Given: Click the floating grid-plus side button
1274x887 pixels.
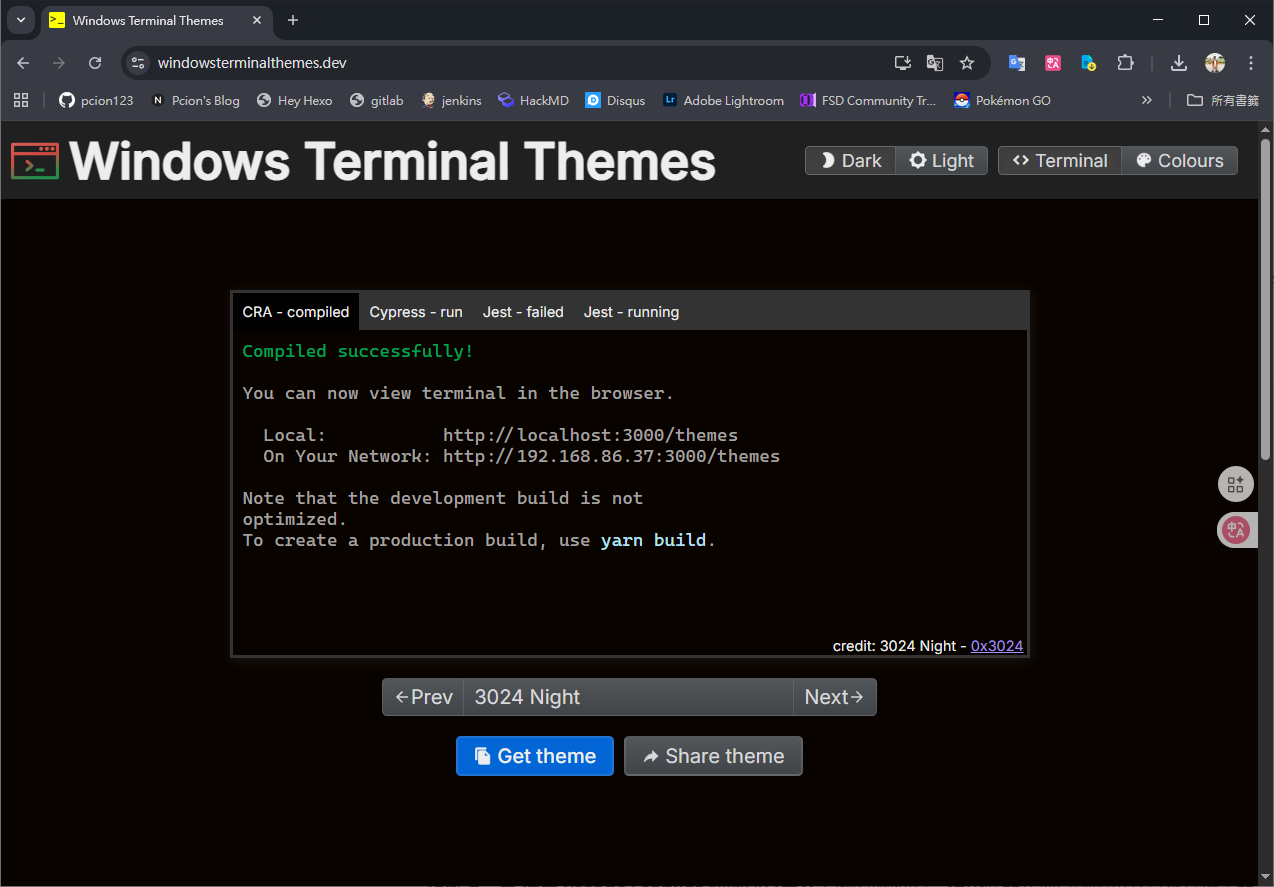Looking at the screenshot, I should 1236,485.
